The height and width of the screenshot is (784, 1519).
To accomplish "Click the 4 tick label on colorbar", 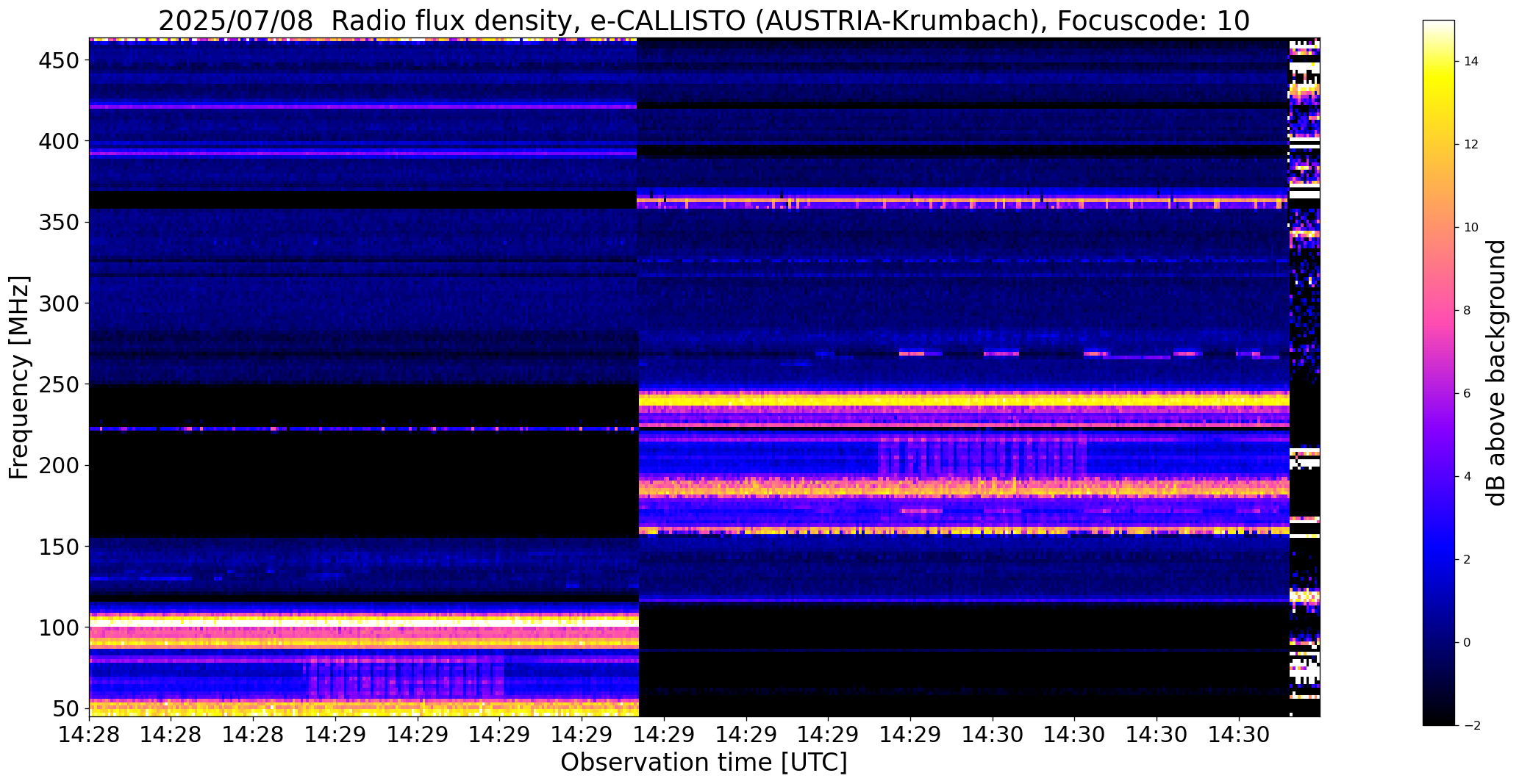I will pyautogui.click(x=1468, y=477).
